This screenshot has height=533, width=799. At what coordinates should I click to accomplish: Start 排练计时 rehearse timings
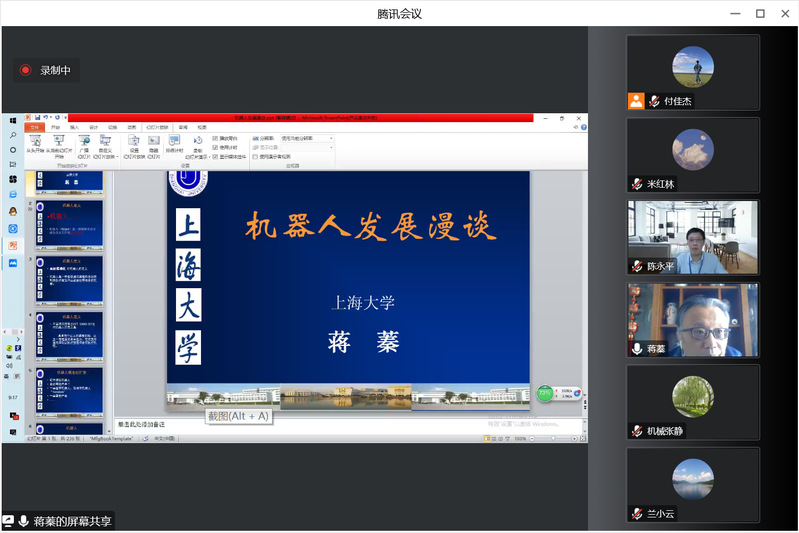coord(175,142)
